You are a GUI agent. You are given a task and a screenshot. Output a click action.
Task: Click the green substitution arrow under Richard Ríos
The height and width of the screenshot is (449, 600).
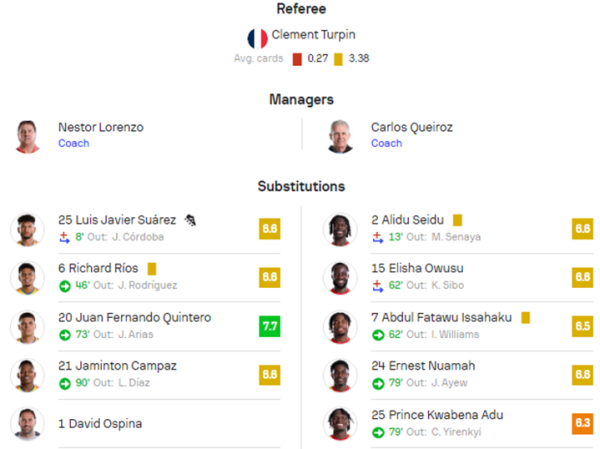[x=65, y=286]
